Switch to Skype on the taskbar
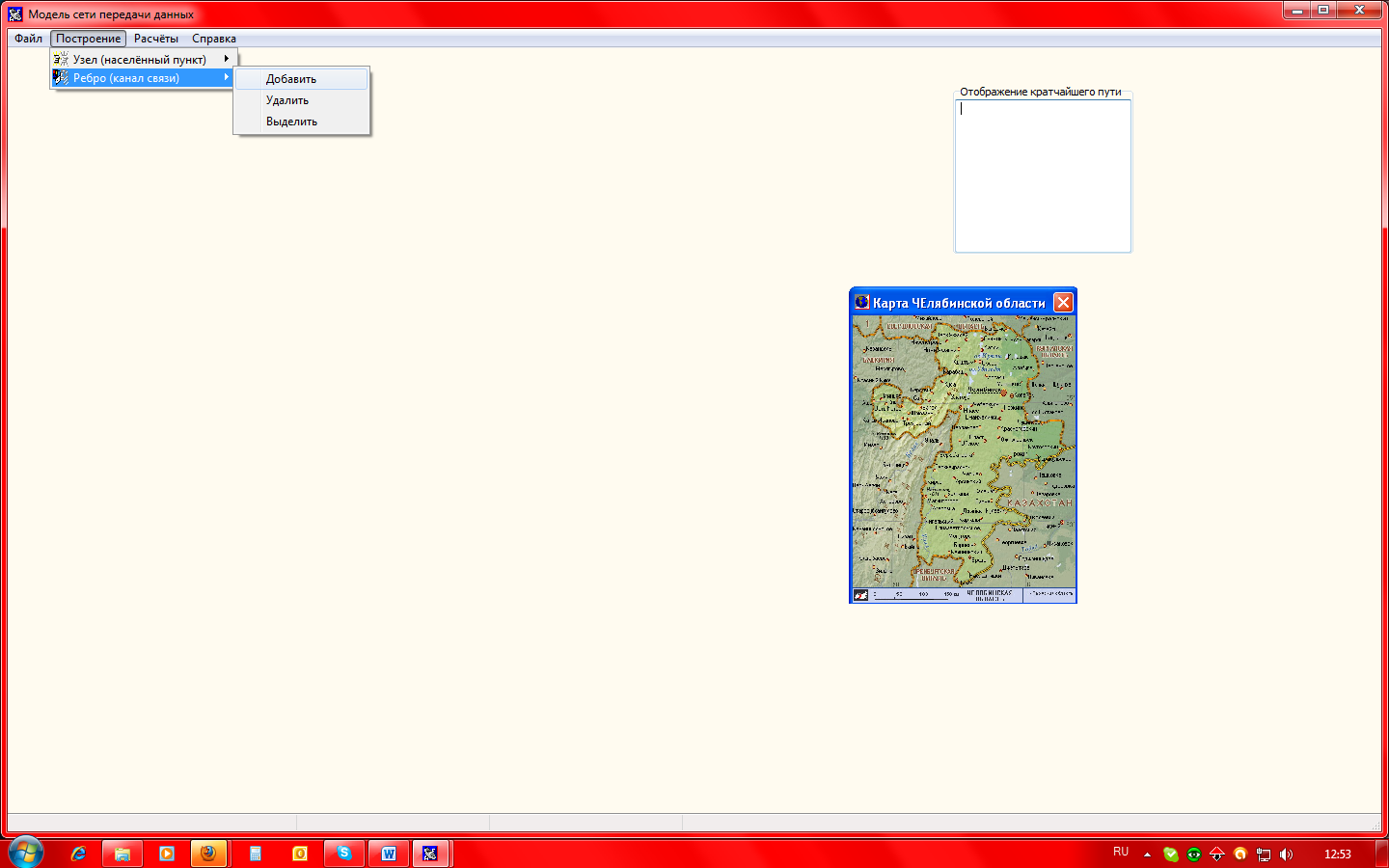Screen dimensions: 1389x868 click(344, 854)
